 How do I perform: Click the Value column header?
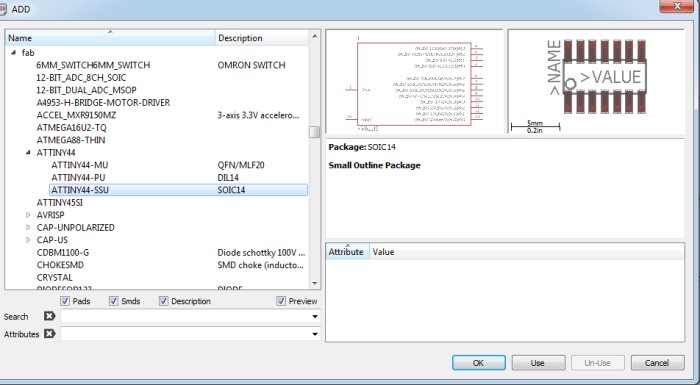pyautogui.click(x=527, y=252)
